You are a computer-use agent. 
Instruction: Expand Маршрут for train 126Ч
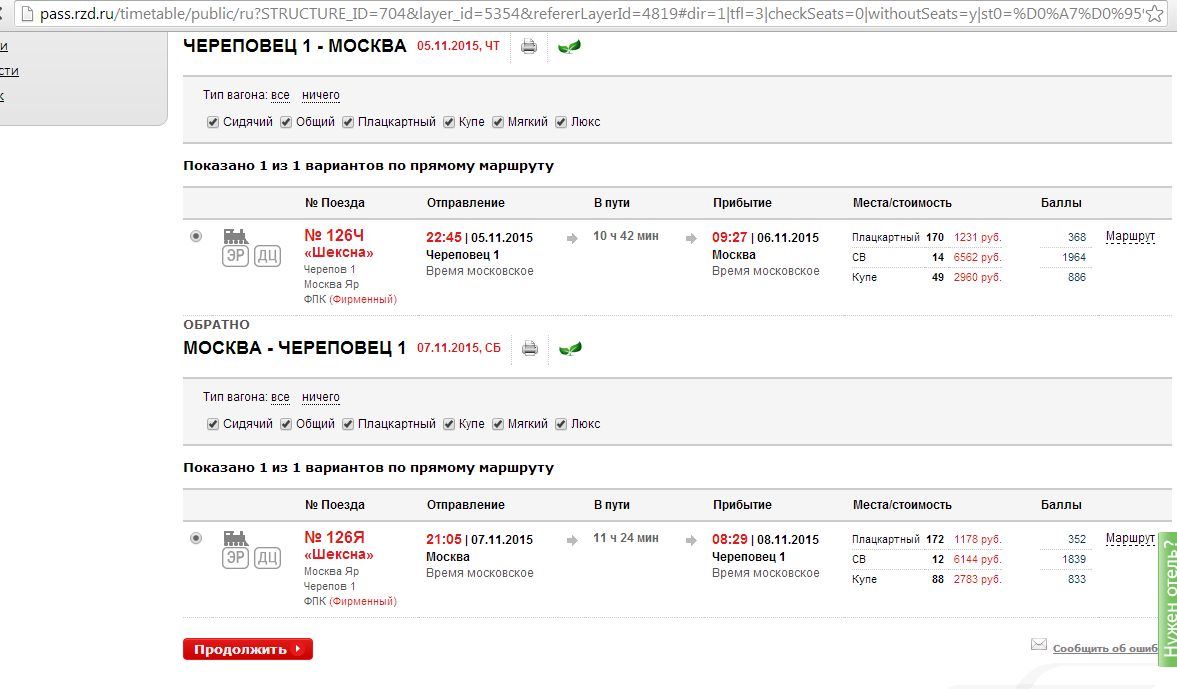coord(1130,236)
